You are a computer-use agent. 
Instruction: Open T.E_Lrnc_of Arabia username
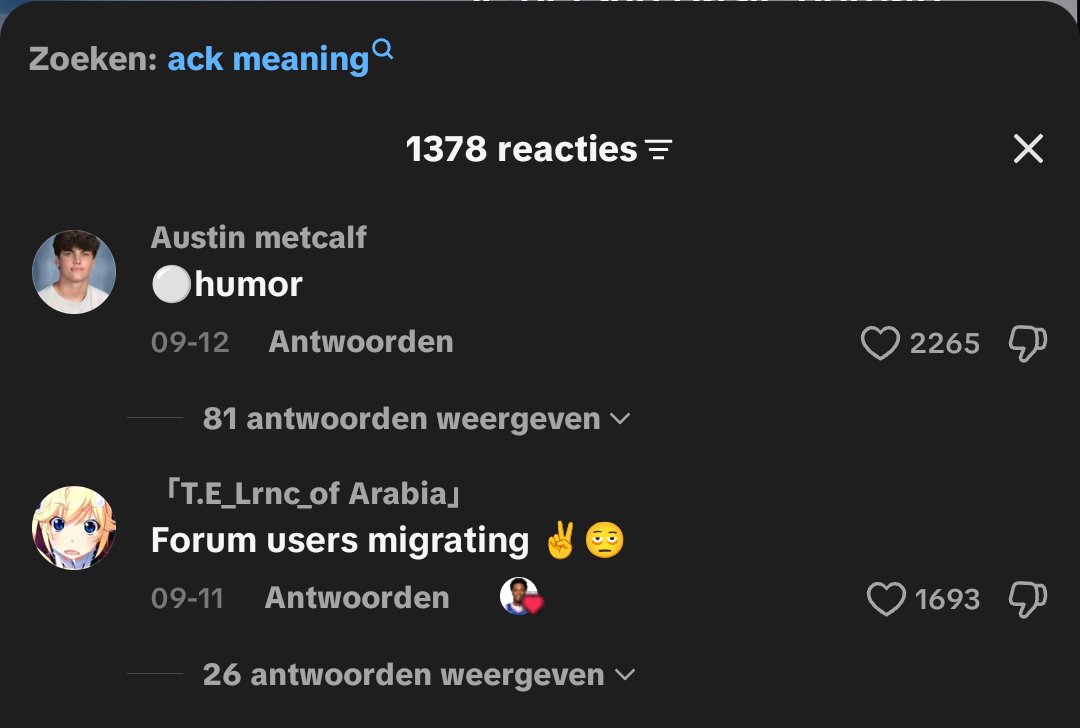[313, 493]
